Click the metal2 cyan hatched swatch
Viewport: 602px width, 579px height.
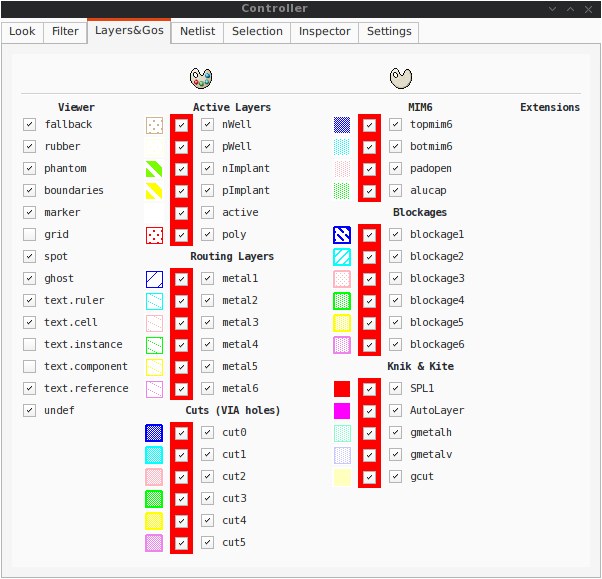click(154, 301)
